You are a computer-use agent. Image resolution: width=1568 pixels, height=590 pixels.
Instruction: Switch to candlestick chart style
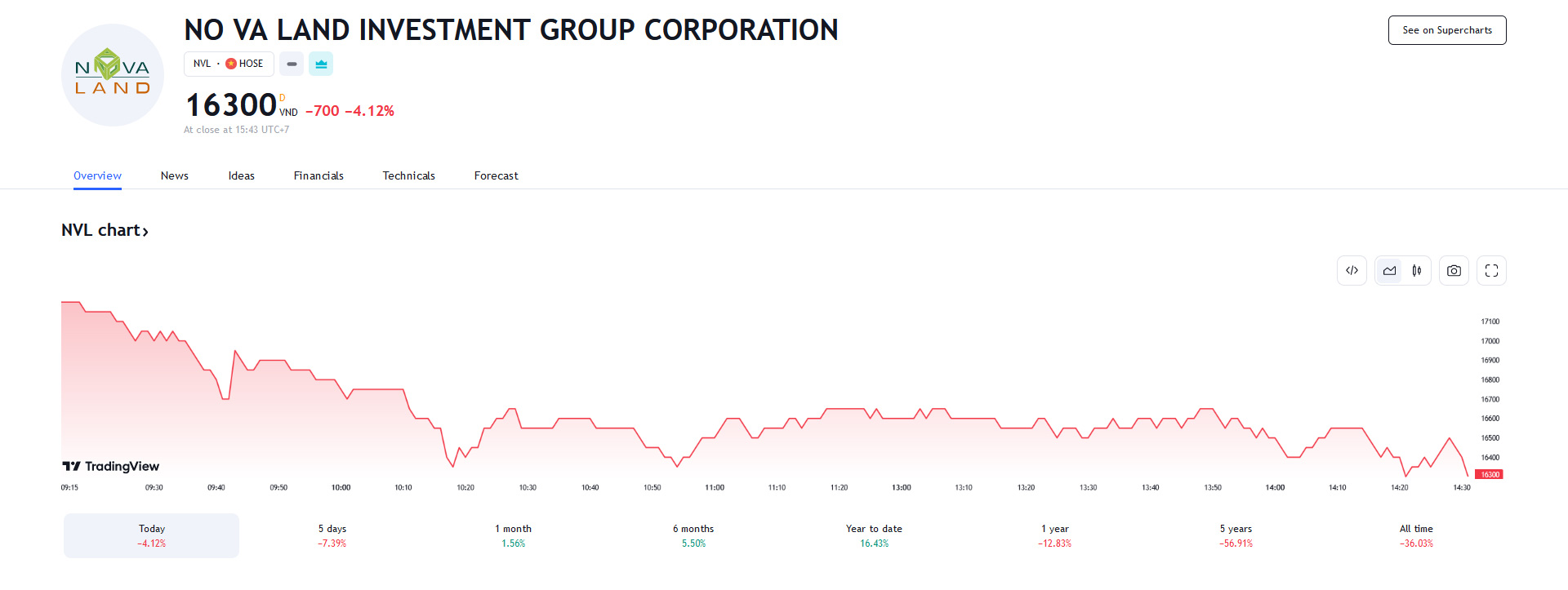click(x=1417, y=271)
